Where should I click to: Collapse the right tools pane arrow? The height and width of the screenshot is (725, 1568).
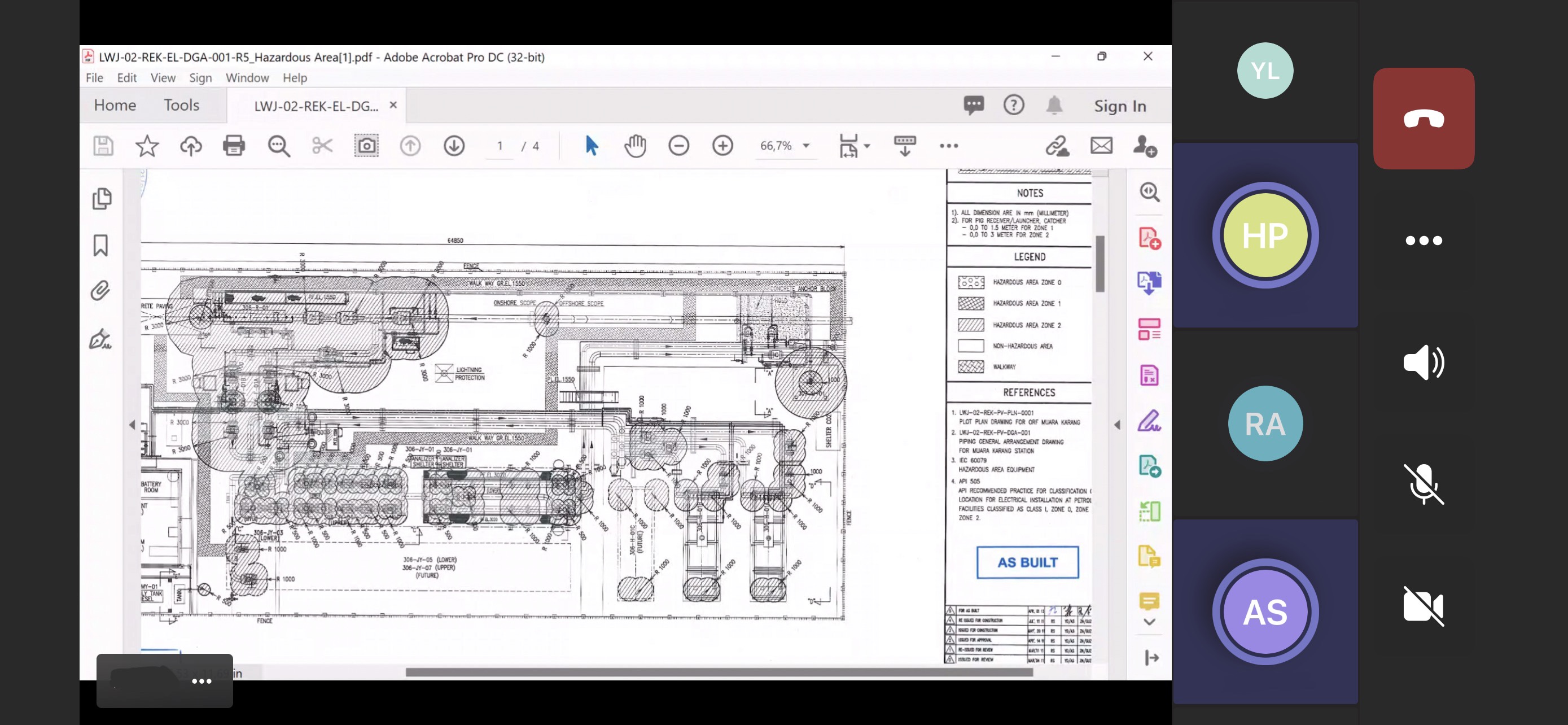[1117, 425]
